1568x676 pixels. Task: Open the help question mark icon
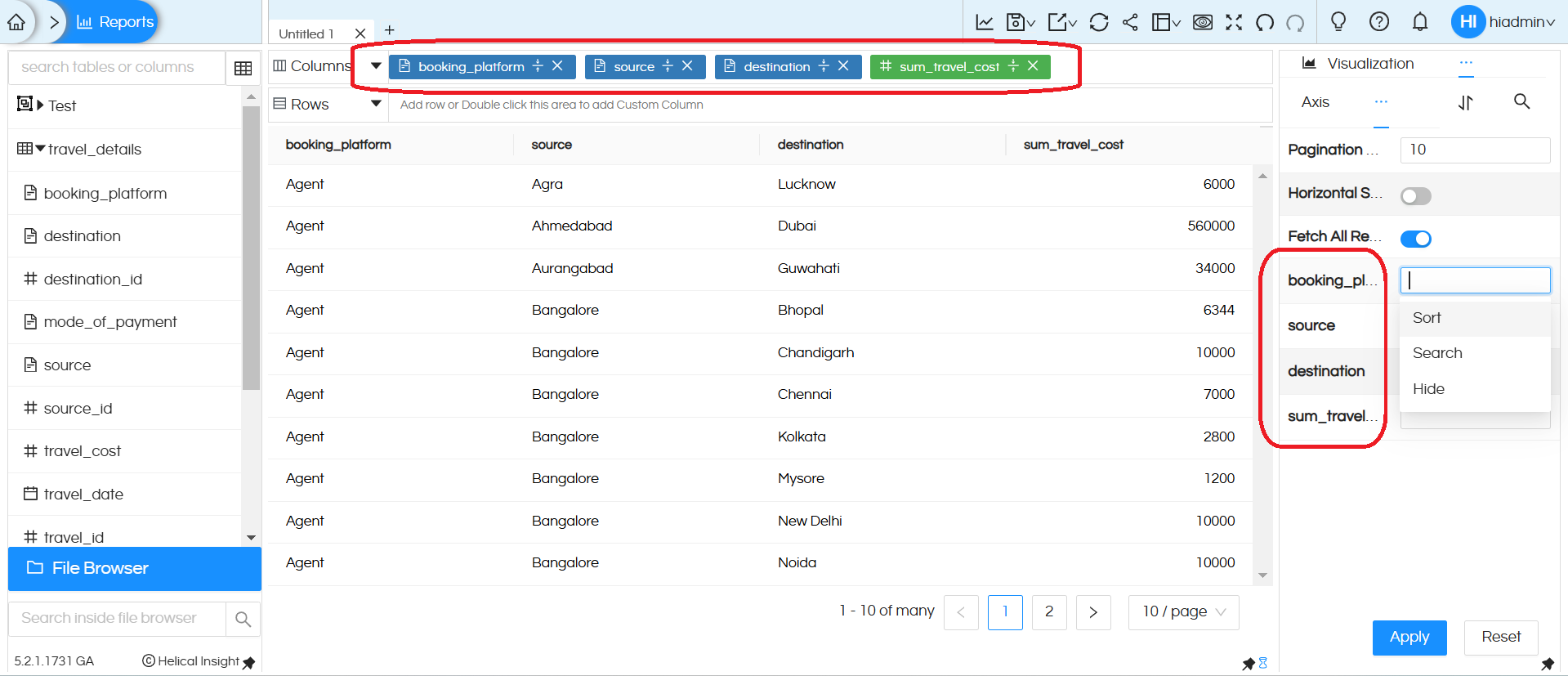click(x=1379, y=21)
